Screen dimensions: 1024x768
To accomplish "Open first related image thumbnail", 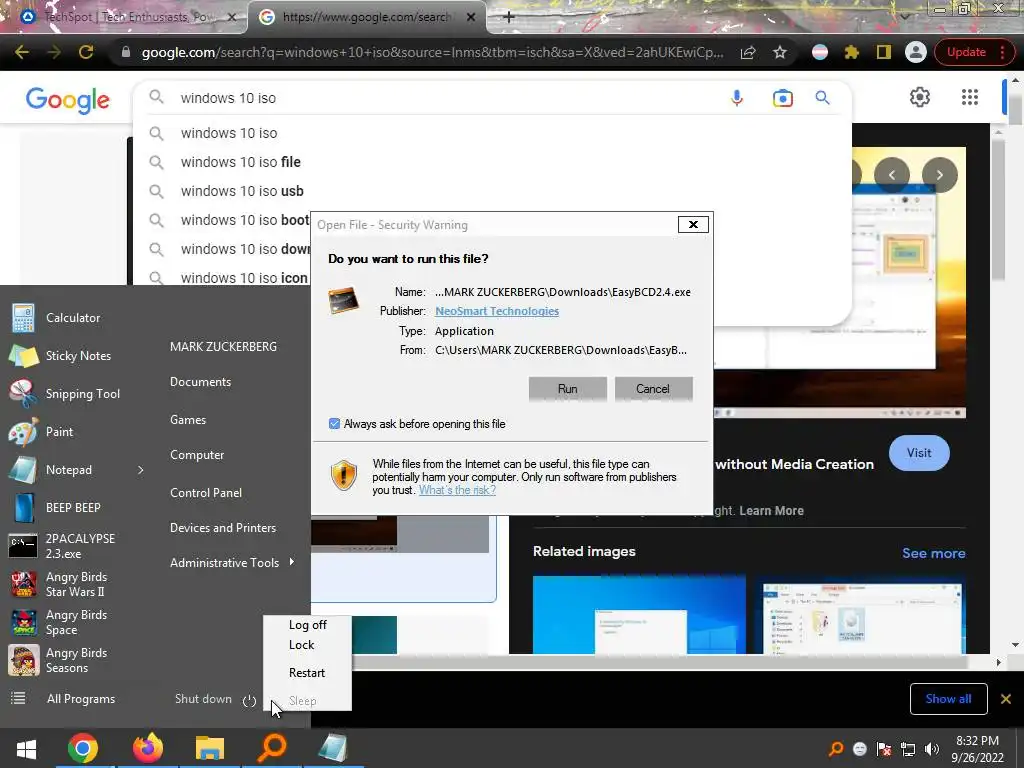I will point(639,615).
